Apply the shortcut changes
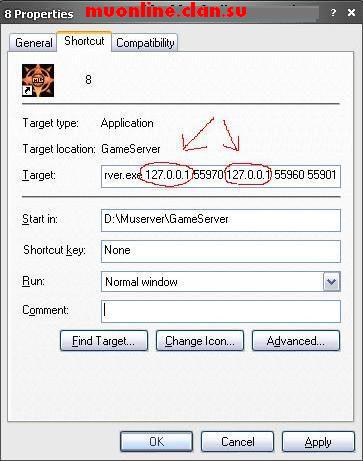Screen dimensions: 363x461 [318, 442]
